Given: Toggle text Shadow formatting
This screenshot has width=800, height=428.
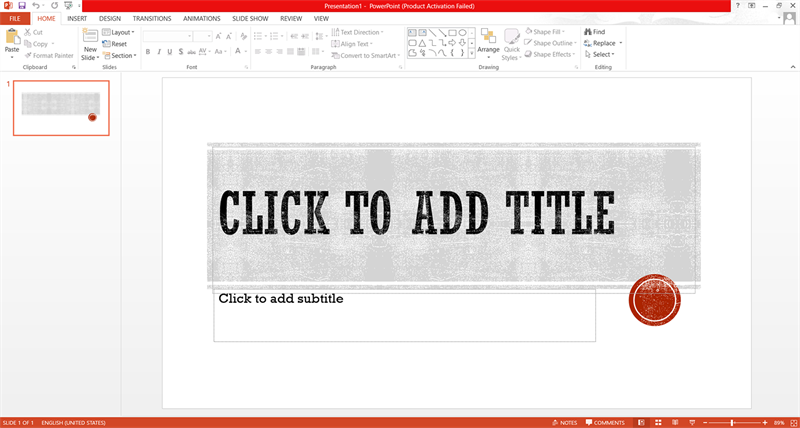Looking at the screenshot, I should tap(181, 52).
